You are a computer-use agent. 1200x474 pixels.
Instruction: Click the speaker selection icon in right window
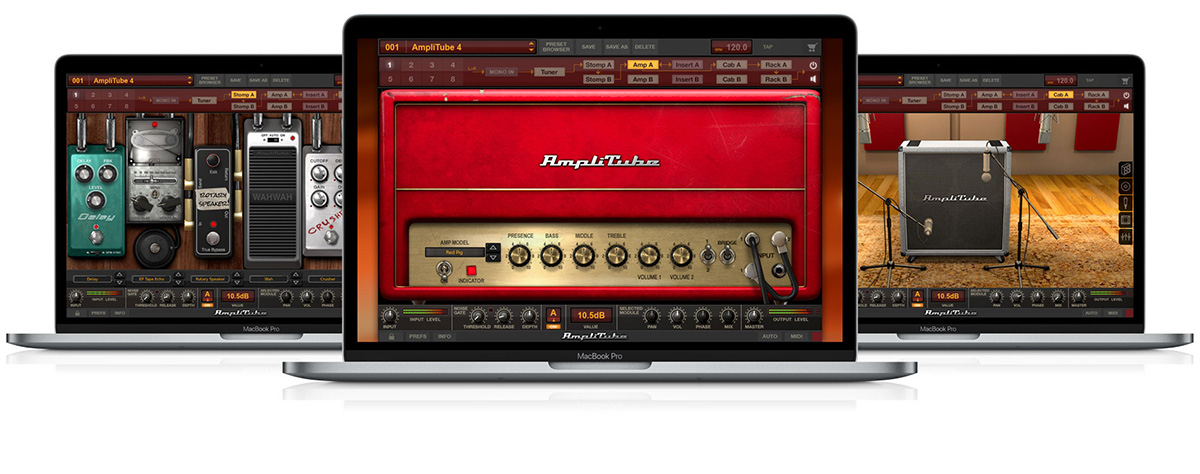click(1125, 186)
